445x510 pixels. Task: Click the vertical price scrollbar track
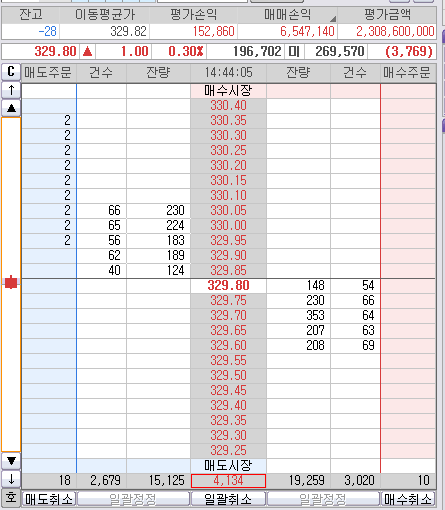[x=11, y=284]
